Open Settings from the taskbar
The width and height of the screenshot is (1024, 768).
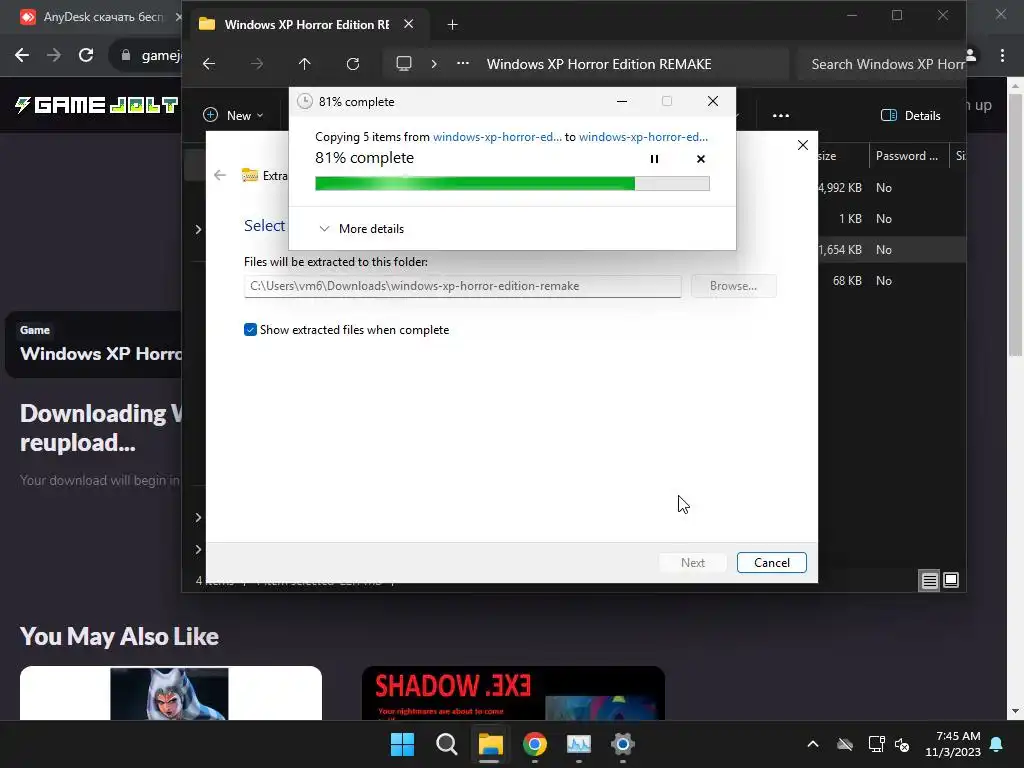pyautogui.click(x=622, y=744)
